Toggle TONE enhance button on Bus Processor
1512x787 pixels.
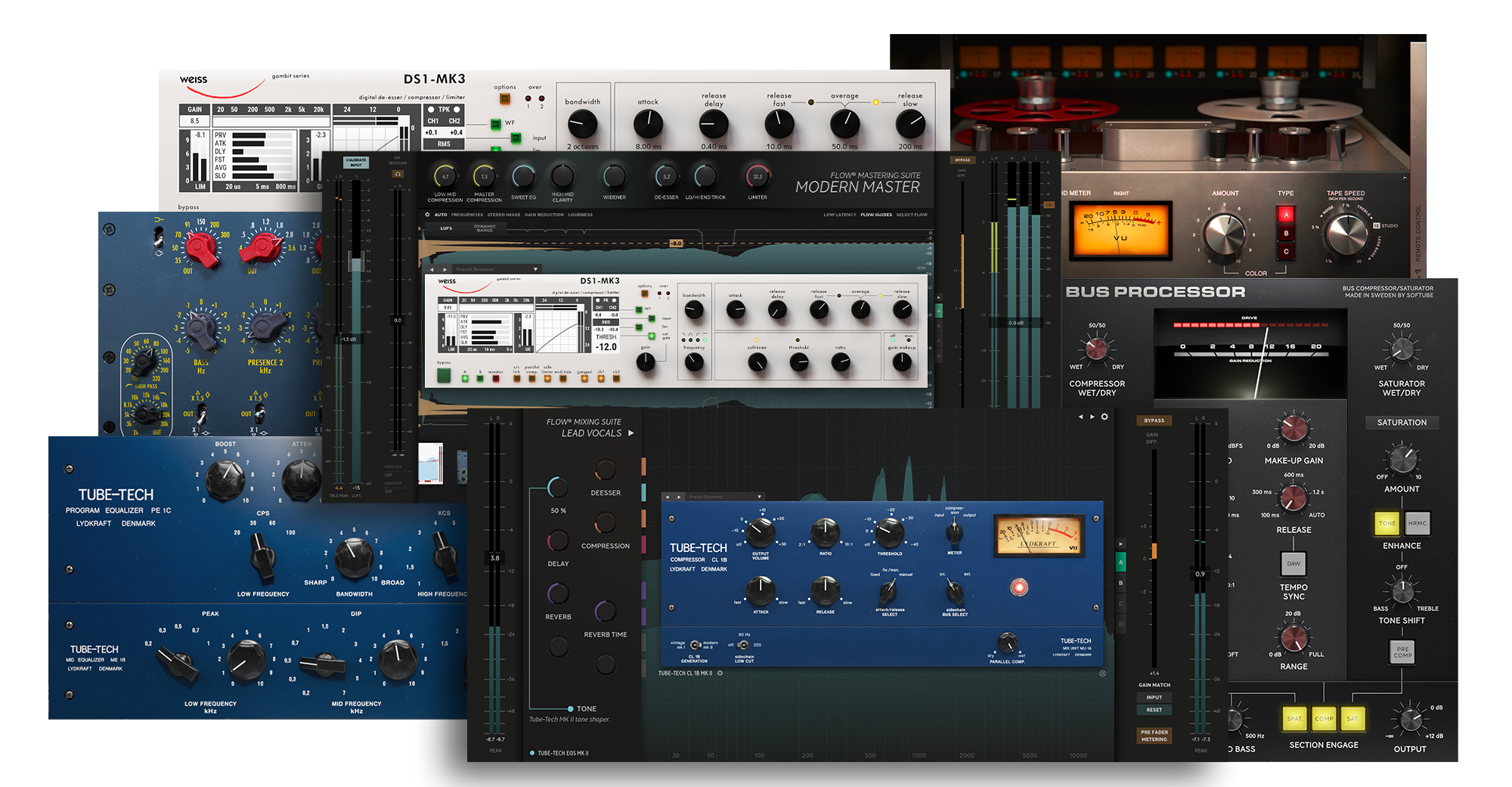point(1387,523)
